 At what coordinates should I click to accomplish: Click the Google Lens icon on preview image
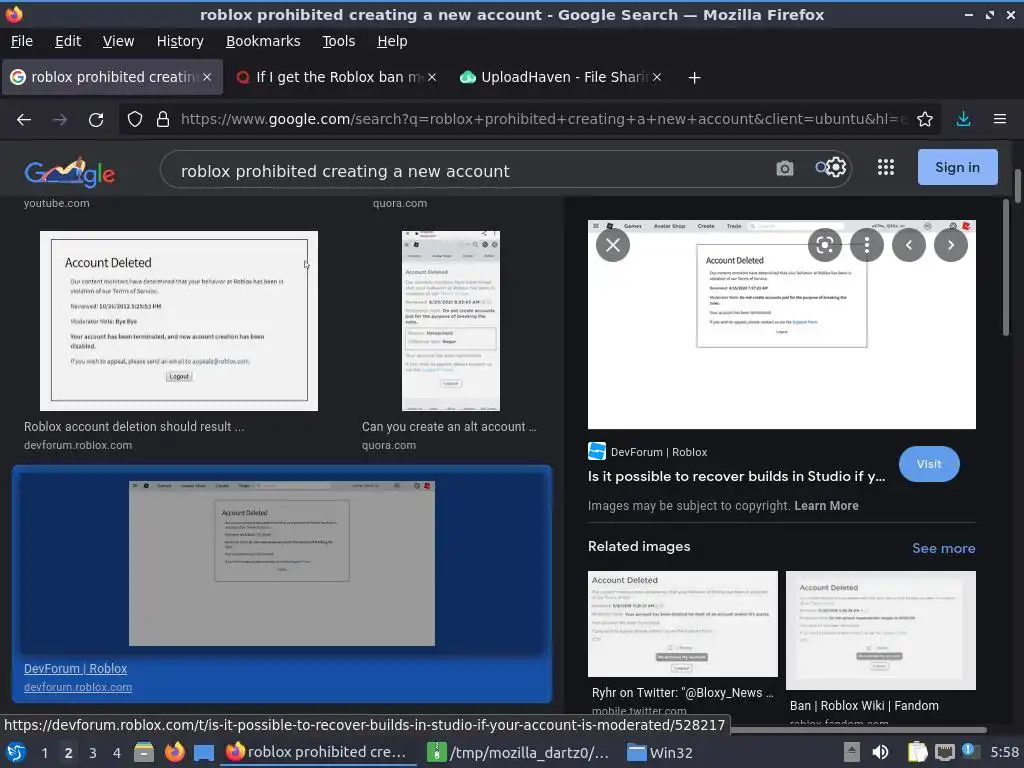(824, 245)
